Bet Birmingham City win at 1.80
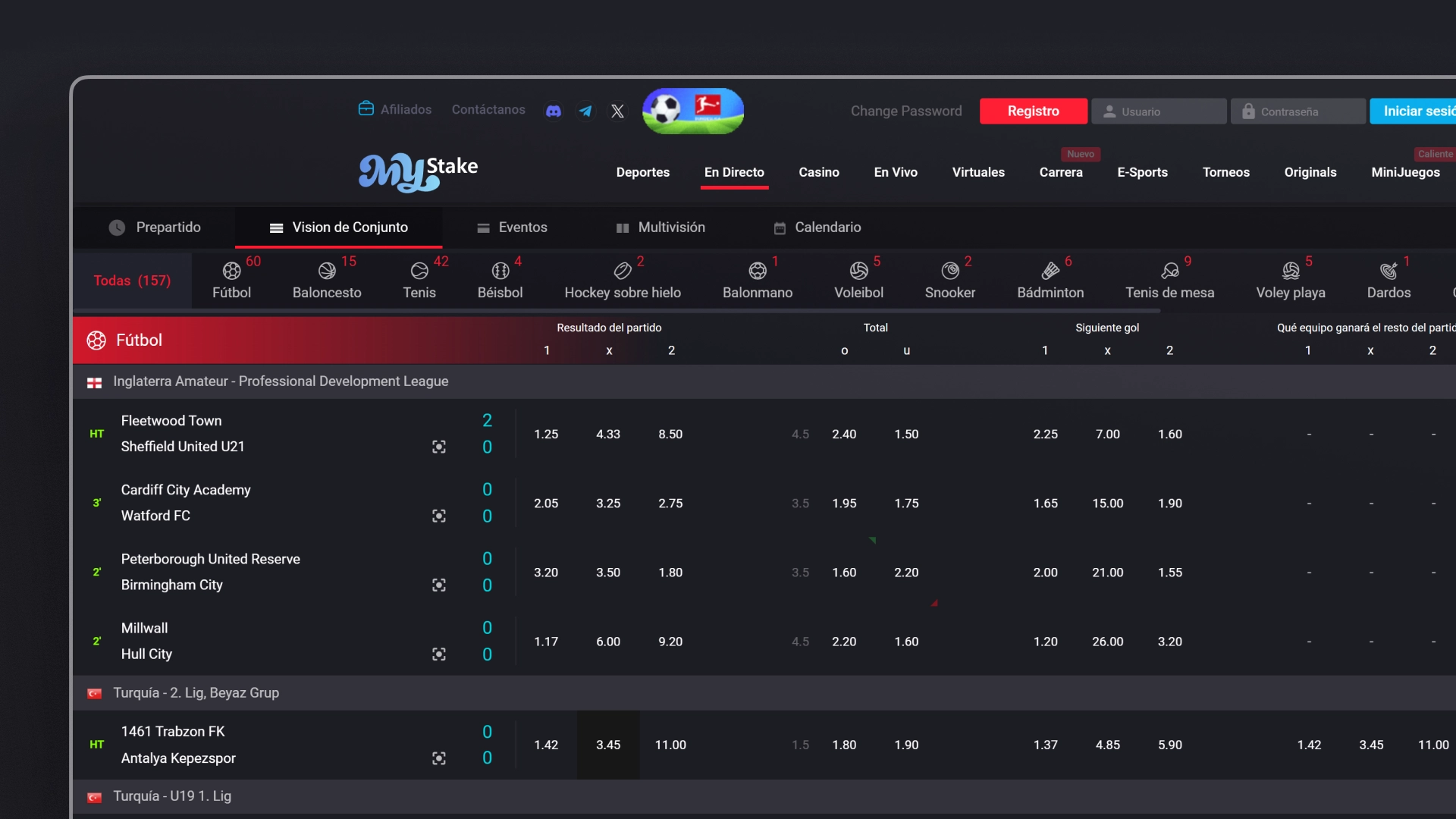Image resolution: width=1456 pixels, height=819 pixels. tap(670, 572)
